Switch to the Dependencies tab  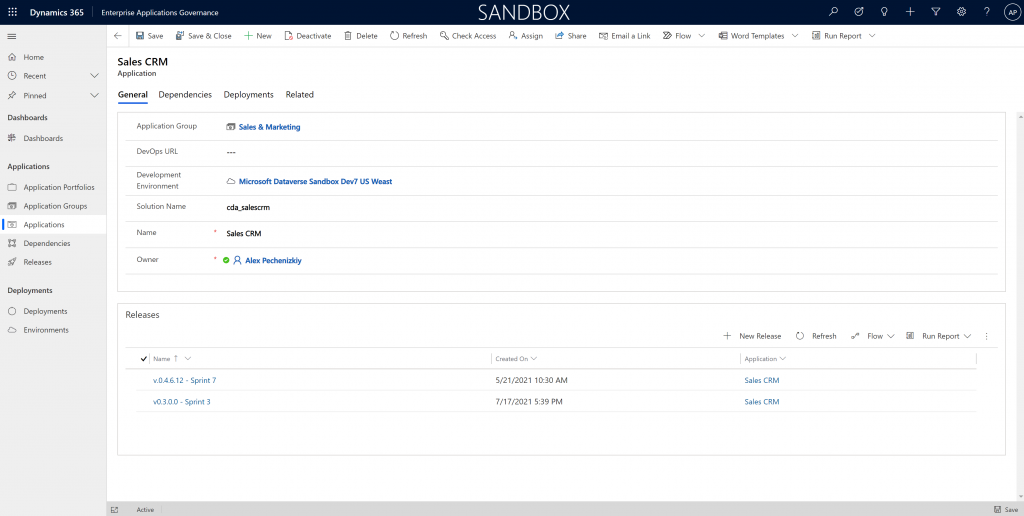pos(185,95)
